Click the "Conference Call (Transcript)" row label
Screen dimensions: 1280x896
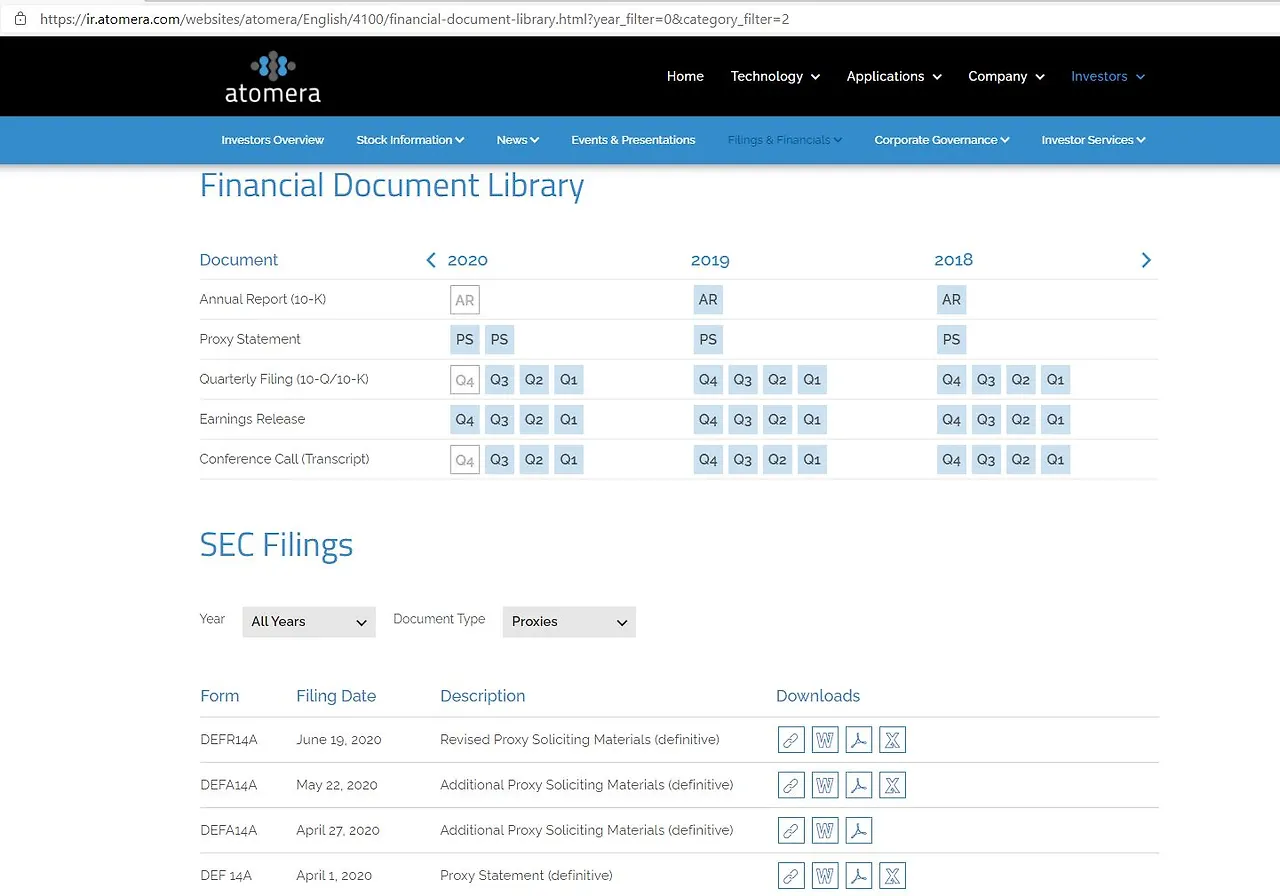285,459
